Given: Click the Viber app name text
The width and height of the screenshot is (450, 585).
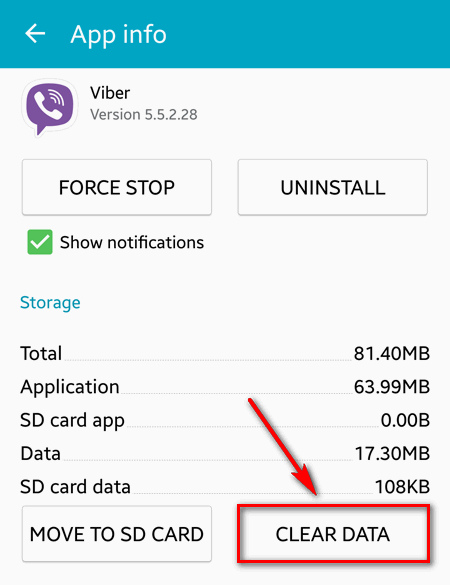Looking at the screenshot, I should 110,93.
